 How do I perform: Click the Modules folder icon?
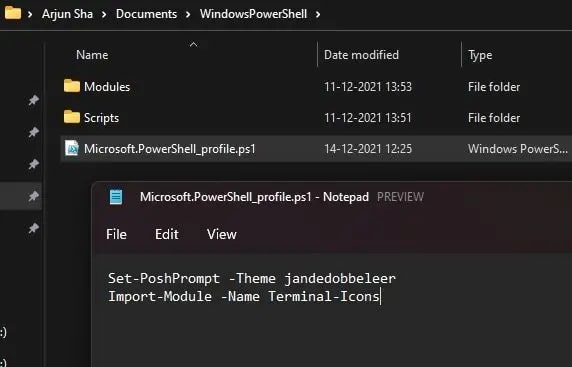point(72,86)
